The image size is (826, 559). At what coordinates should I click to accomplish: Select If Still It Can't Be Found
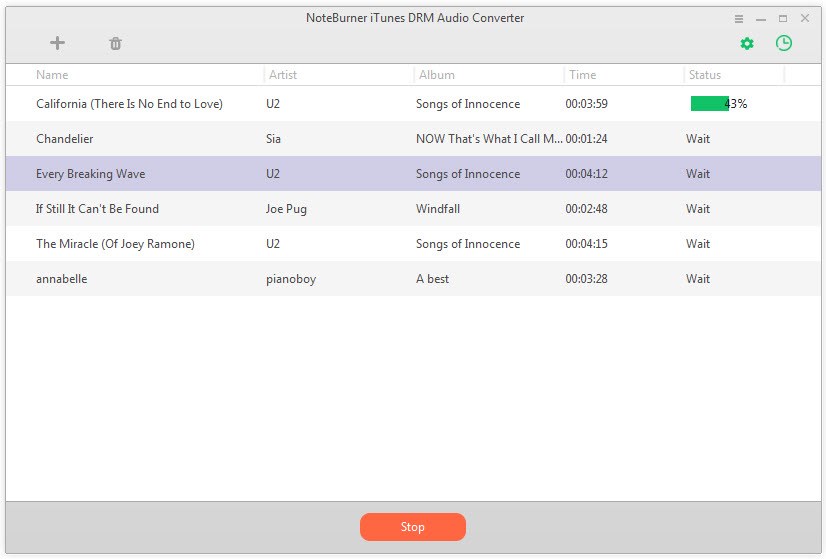click(x=413, y=209)
